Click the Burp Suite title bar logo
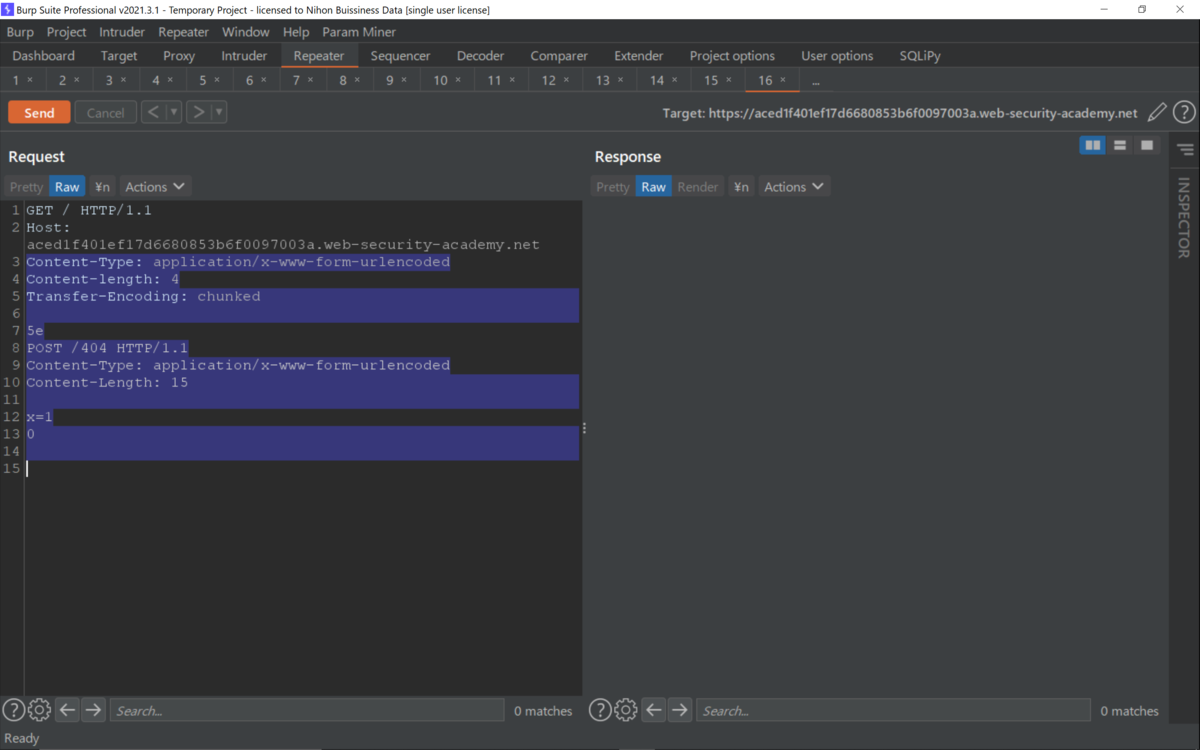 8,9
